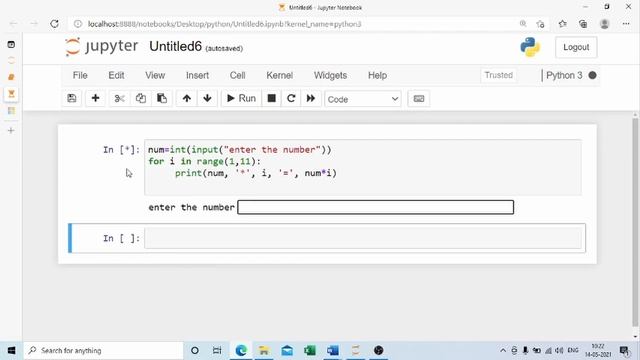Save notebook with the floppy disk icon
Viewport: 640px width, 360px height.
[x=72, y=98]
